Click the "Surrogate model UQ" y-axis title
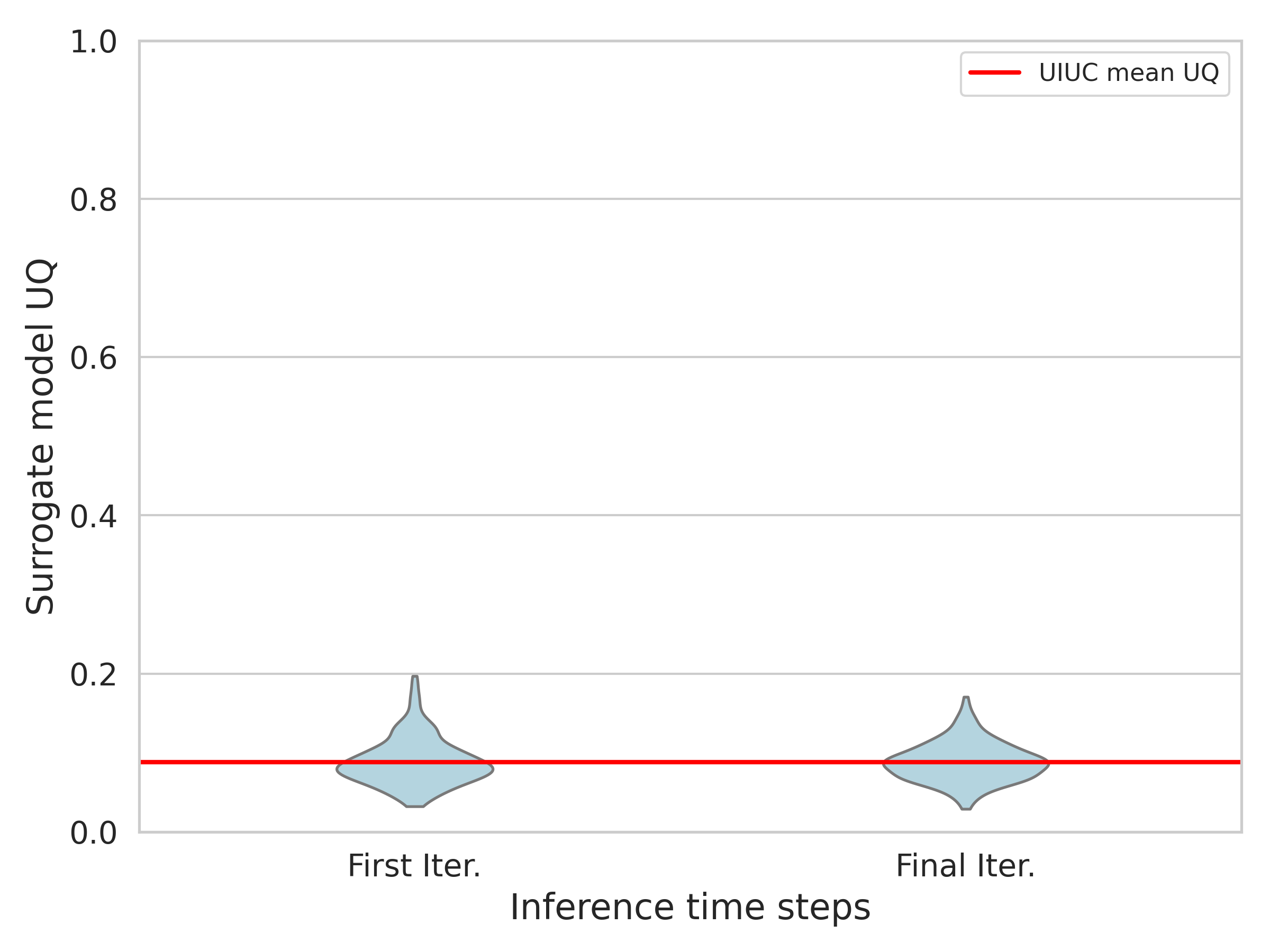 (40, 437)
